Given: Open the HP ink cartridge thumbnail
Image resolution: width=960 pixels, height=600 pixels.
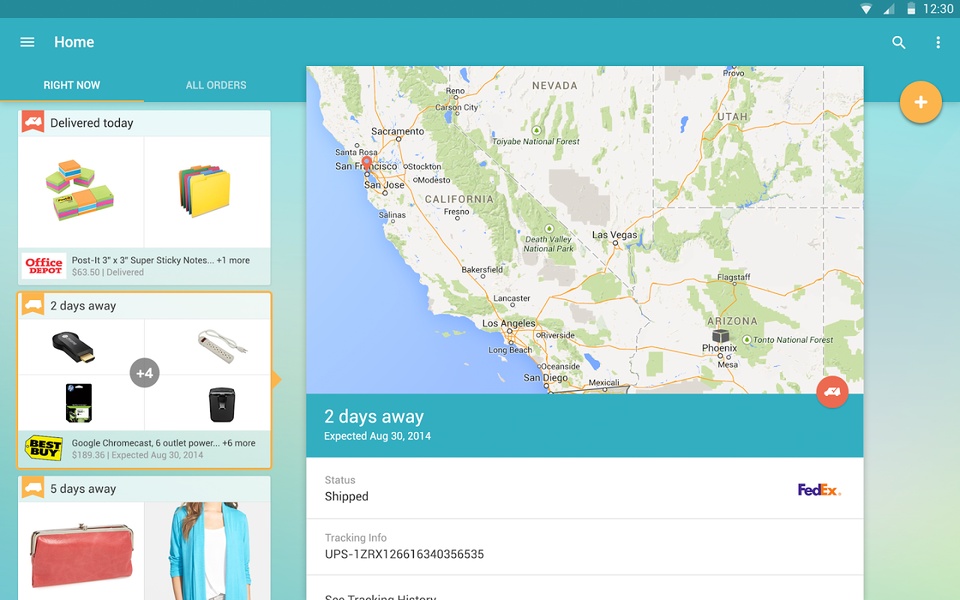Looking at the screenshot, I should (x=79, y=403).
